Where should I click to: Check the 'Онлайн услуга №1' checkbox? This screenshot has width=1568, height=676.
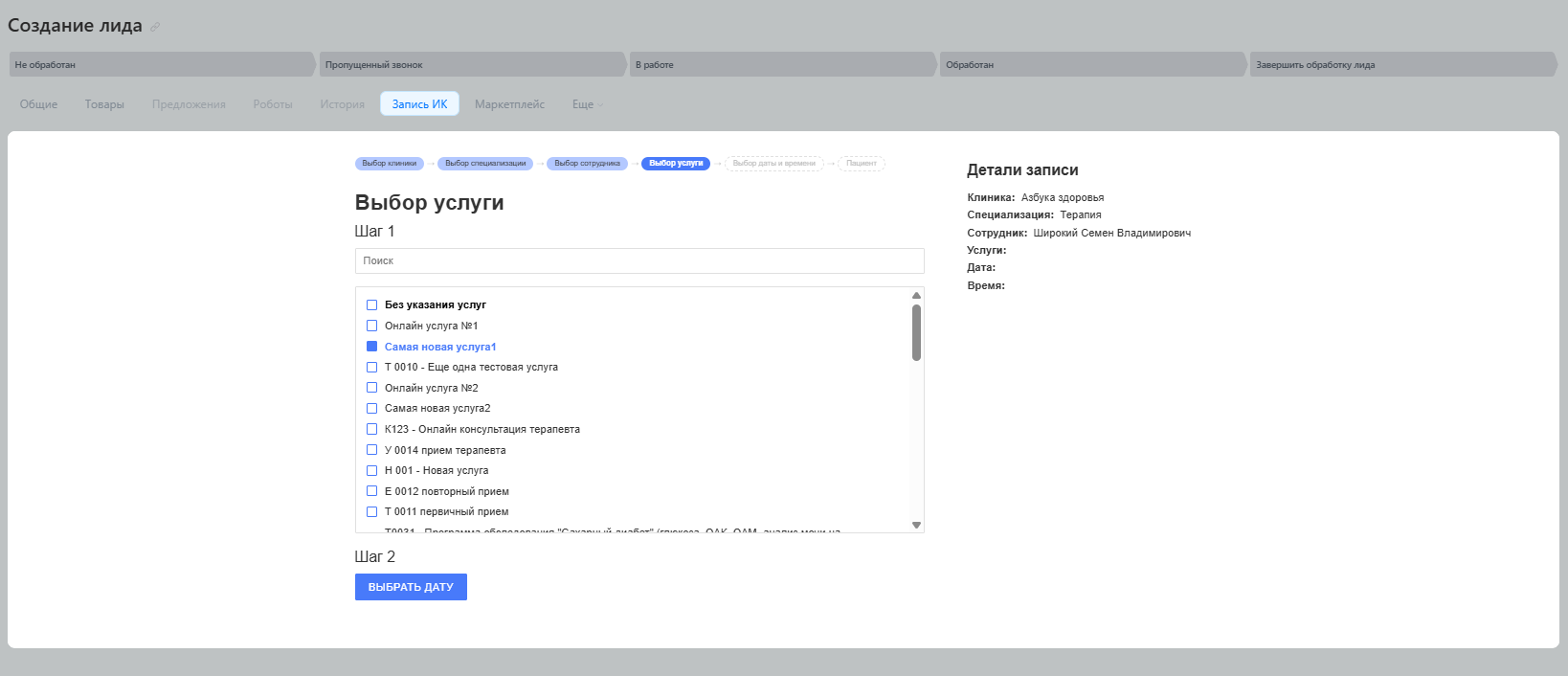pos(371,326)
